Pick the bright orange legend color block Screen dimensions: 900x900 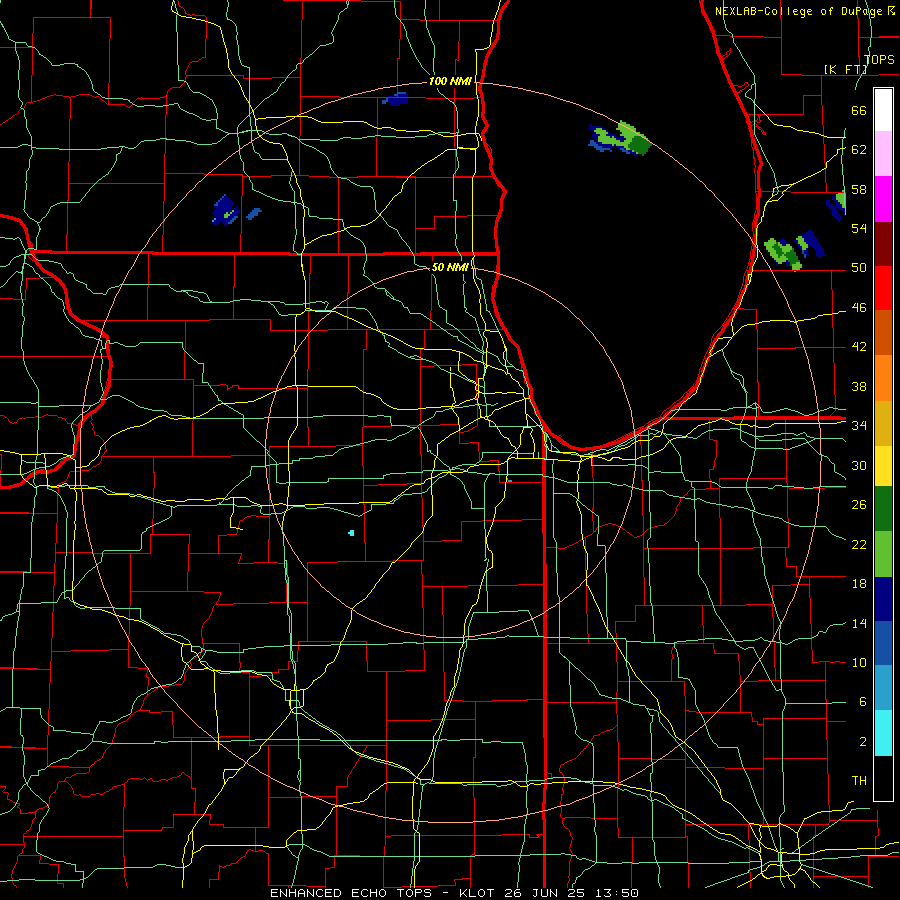(x=883, y=378)
